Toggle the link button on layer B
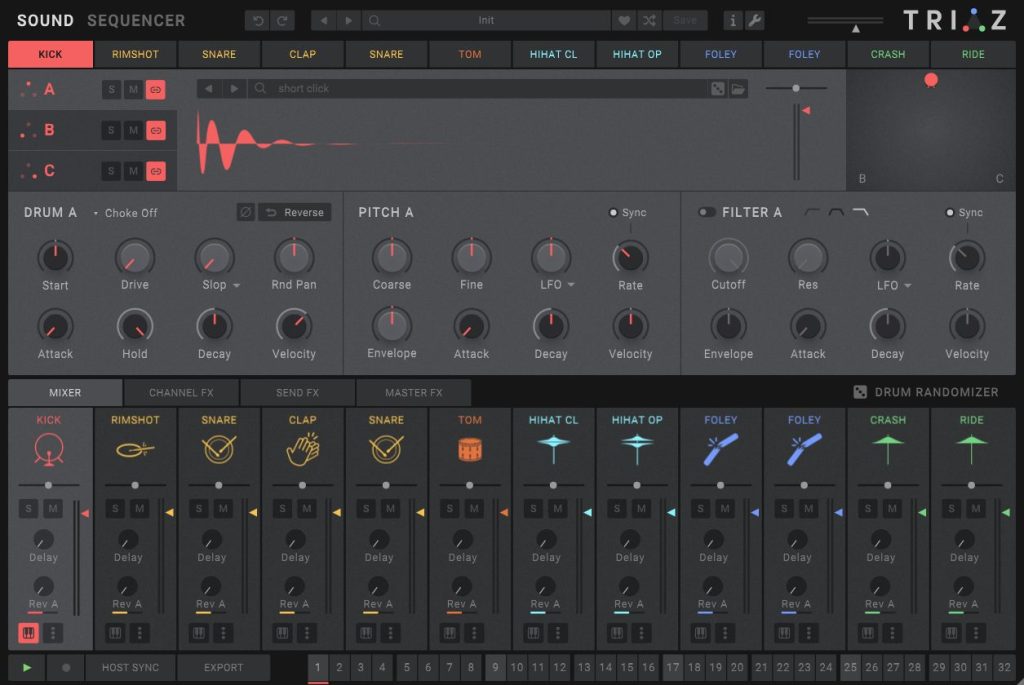Viewport: 1024px width, 685px height. 155,131
